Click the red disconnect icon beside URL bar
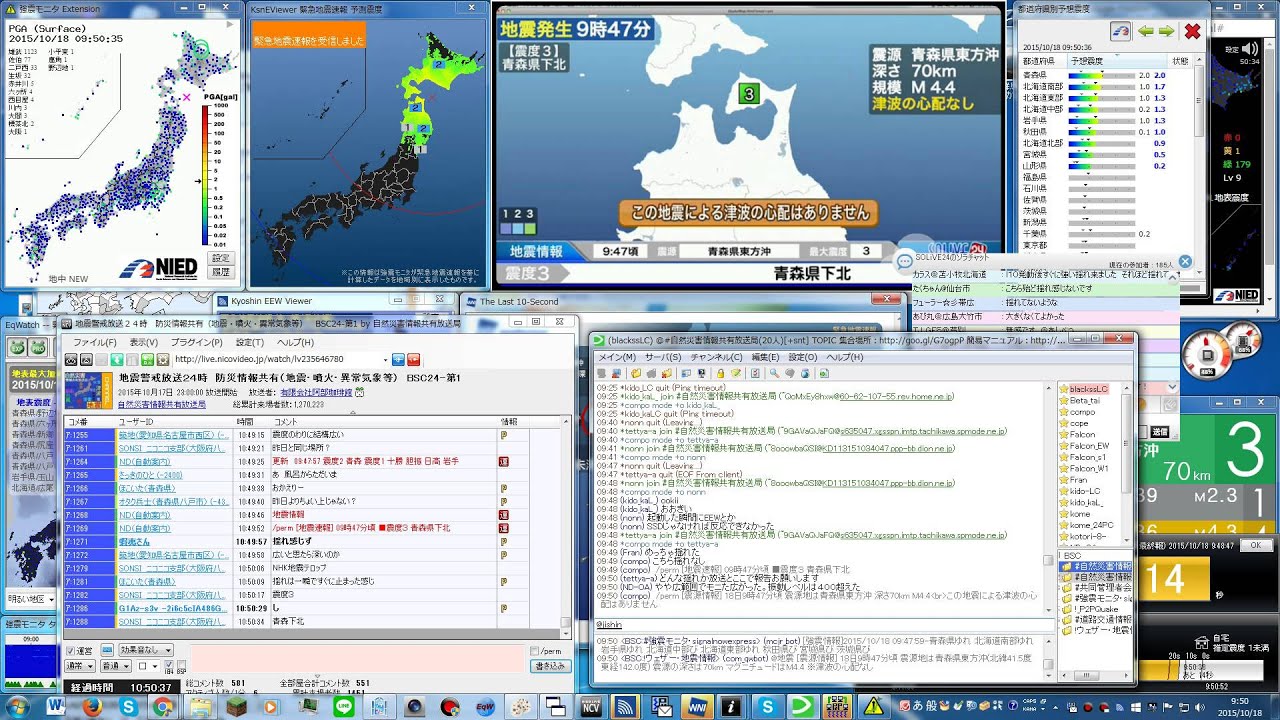1280x720 pixels. pos(413,359)
